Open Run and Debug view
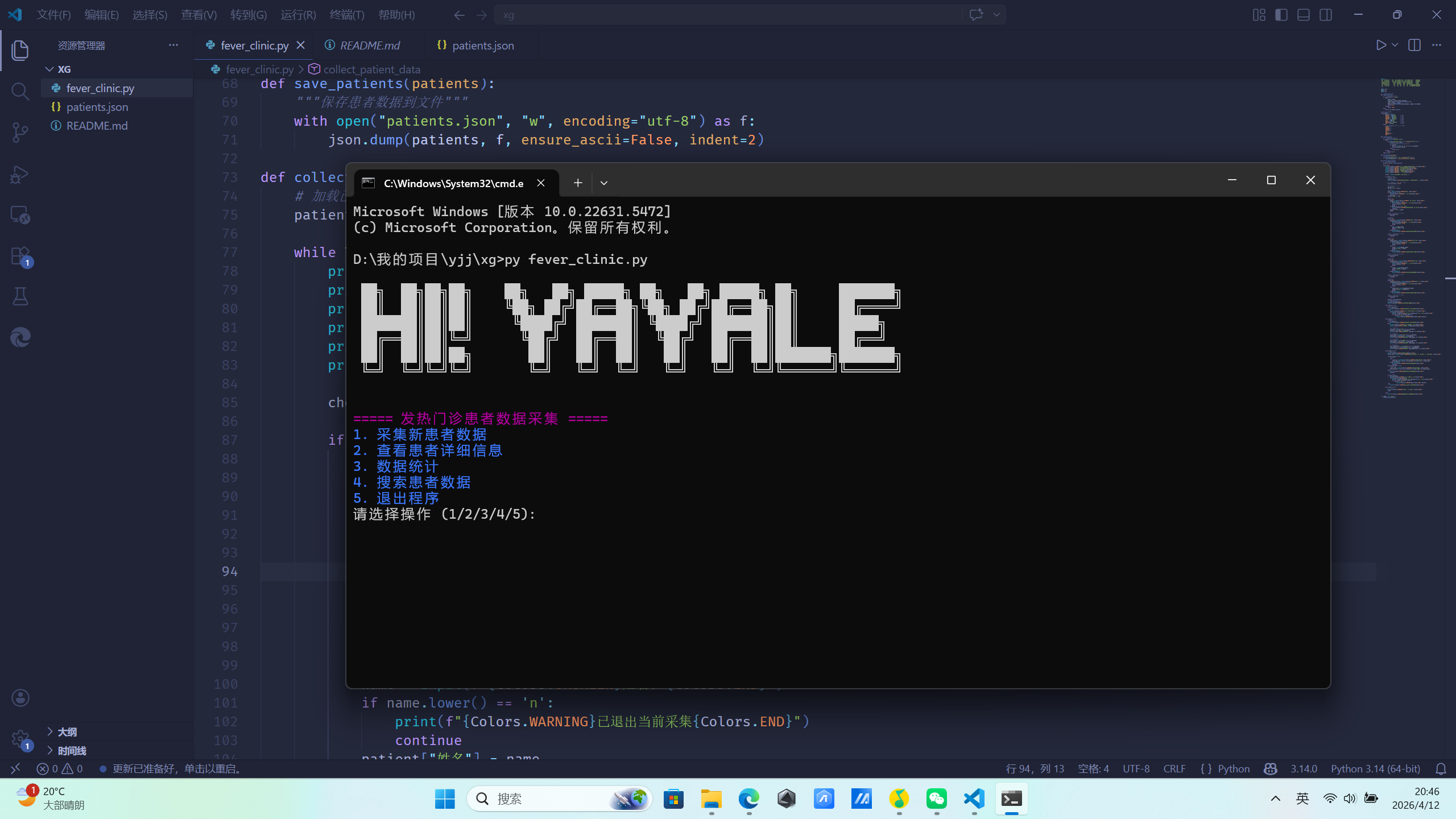Screen dimensions: 1456x819 [20, 174]
